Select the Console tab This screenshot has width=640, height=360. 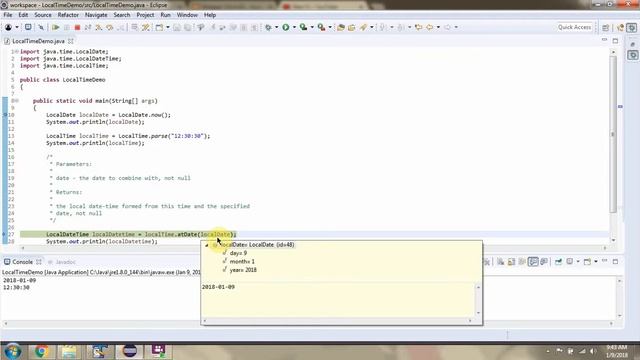pyautogui.click(x=22, y=262)
